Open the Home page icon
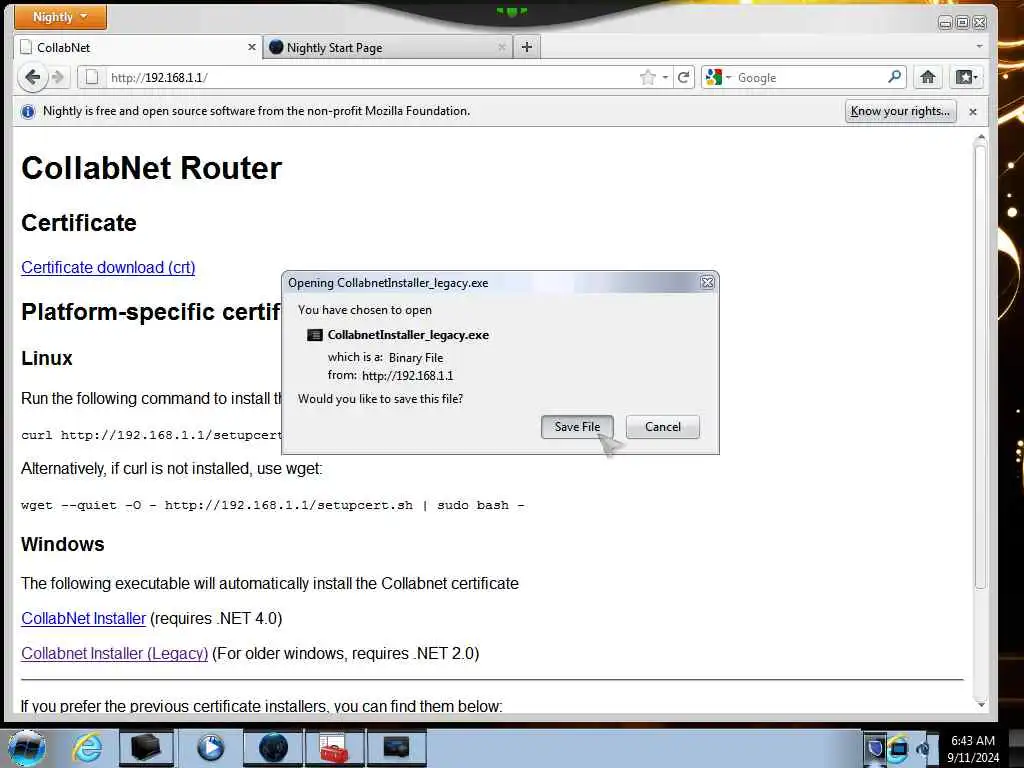 (927, 77)
